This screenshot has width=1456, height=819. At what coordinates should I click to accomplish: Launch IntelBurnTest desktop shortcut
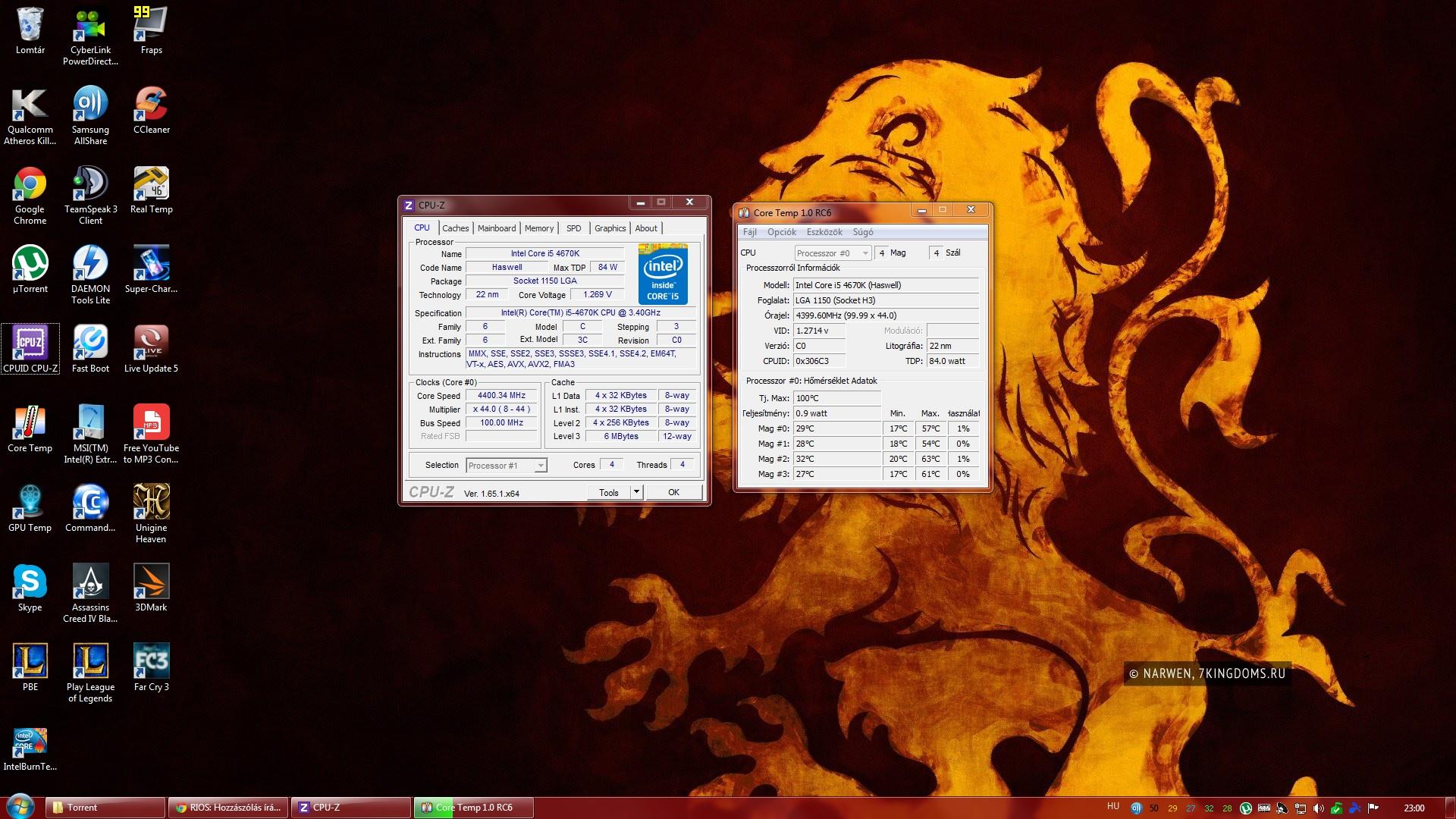pyautogui.click(x=30, y=749)
